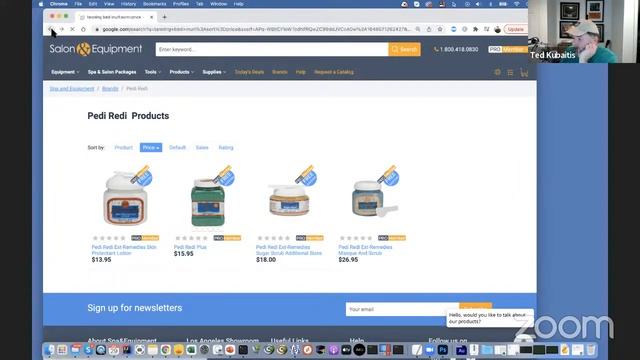Viewport: 640px width, 360px height.
Task: Open the Apple menu
Action: pyautogui.click(x=41, y=4)
